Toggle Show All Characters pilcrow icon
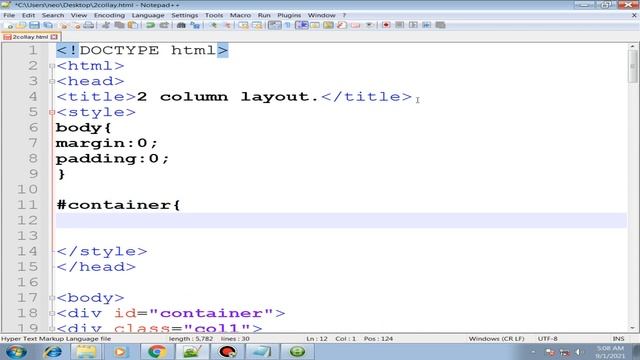 coord(287,25)
